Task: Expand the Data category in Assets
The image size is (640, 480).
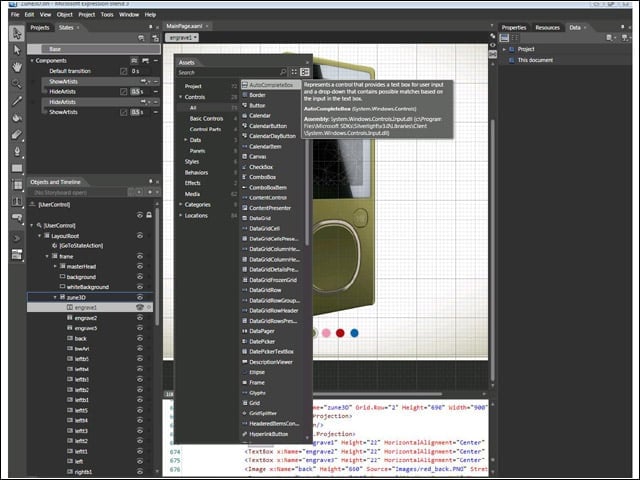Action: (x=186, y=140)
